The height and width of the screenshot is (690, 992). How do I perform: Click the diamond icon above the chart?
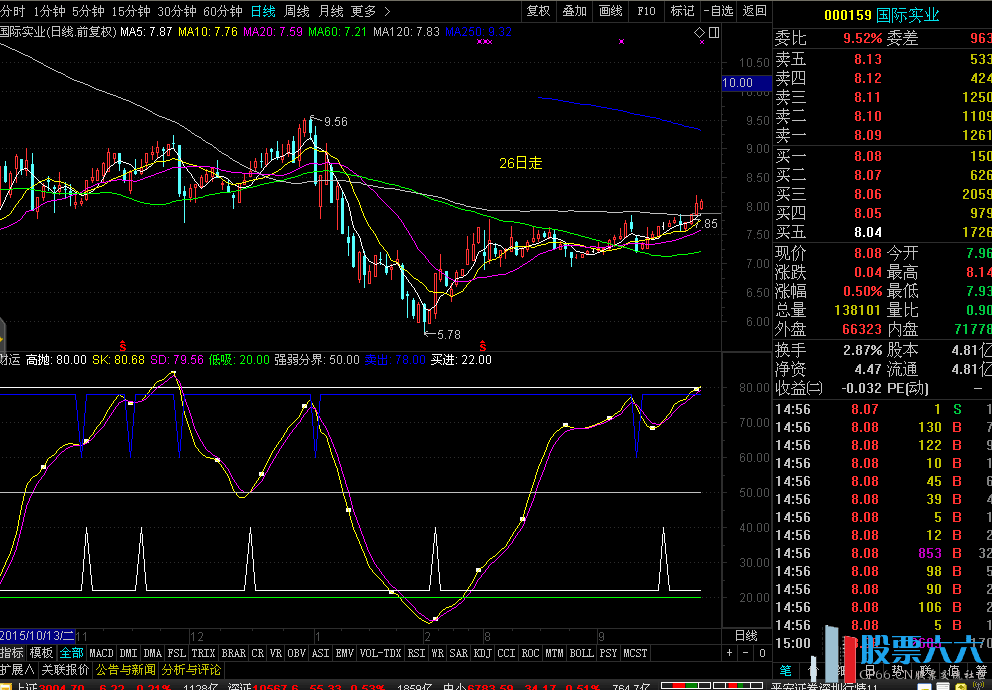[x=699, y=33]
